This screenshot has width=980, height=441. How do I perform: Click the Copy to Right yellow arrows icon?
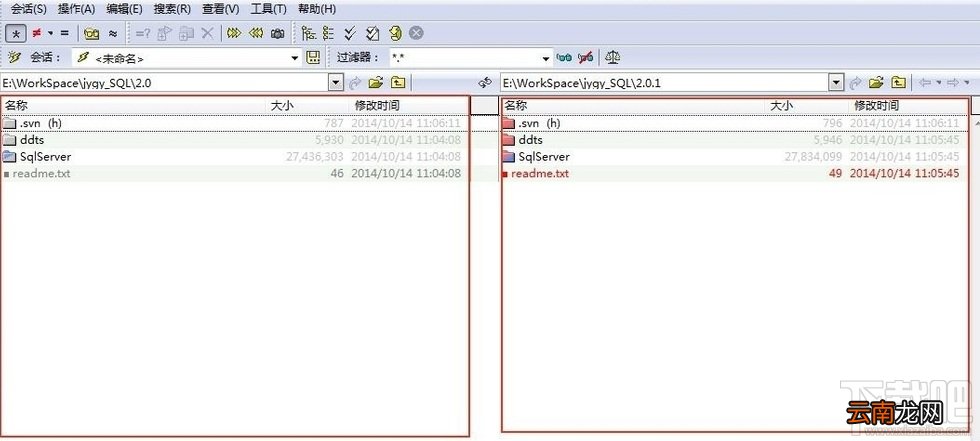[x=234, y=33]
